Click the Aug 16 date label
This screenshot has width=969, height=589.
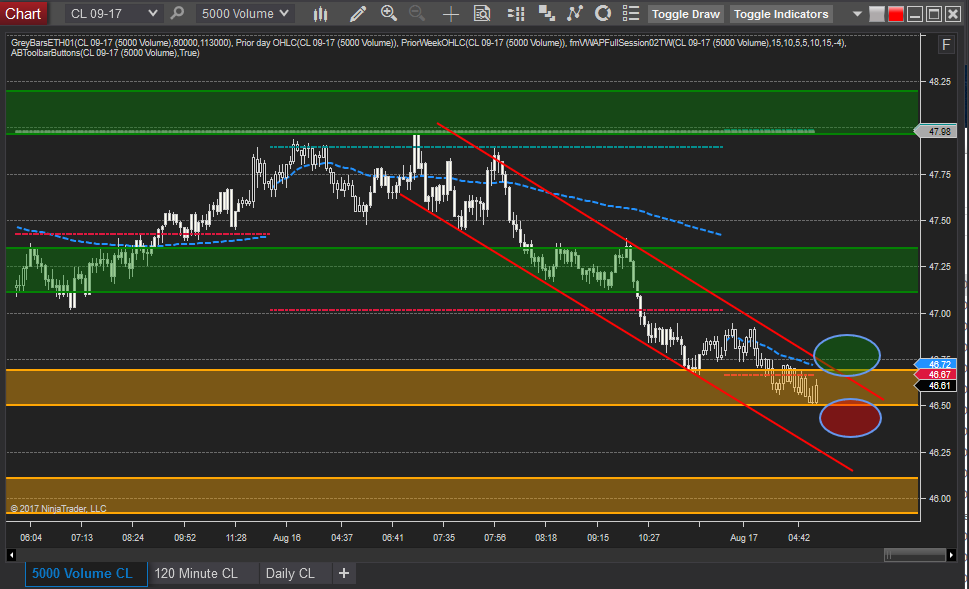(287, 538)
